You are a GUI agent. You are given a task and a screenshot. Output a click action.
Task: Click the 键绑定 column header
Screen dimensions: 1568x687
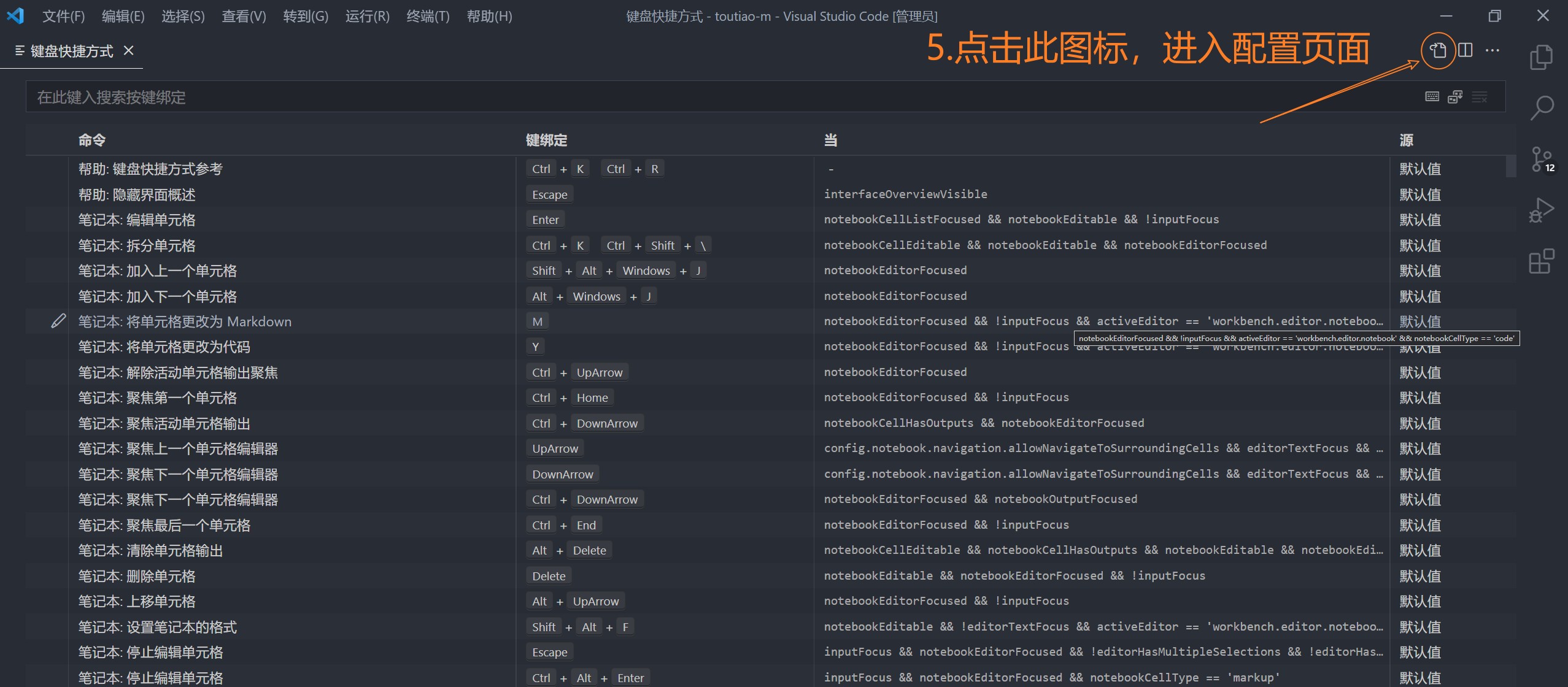tap(546, 140)
